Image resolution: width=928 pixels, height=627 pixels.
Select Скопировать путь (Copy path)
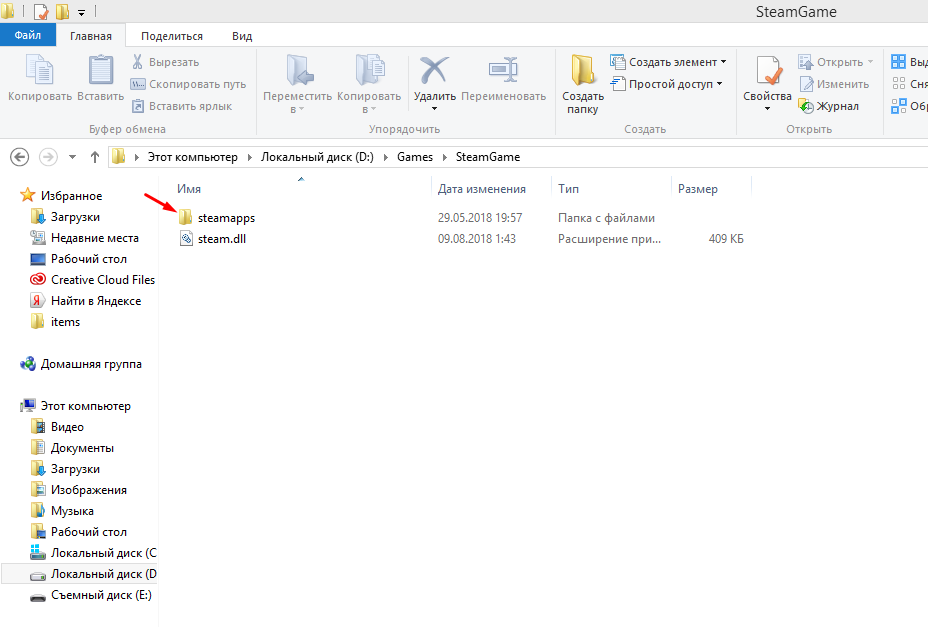click(188, 84)
